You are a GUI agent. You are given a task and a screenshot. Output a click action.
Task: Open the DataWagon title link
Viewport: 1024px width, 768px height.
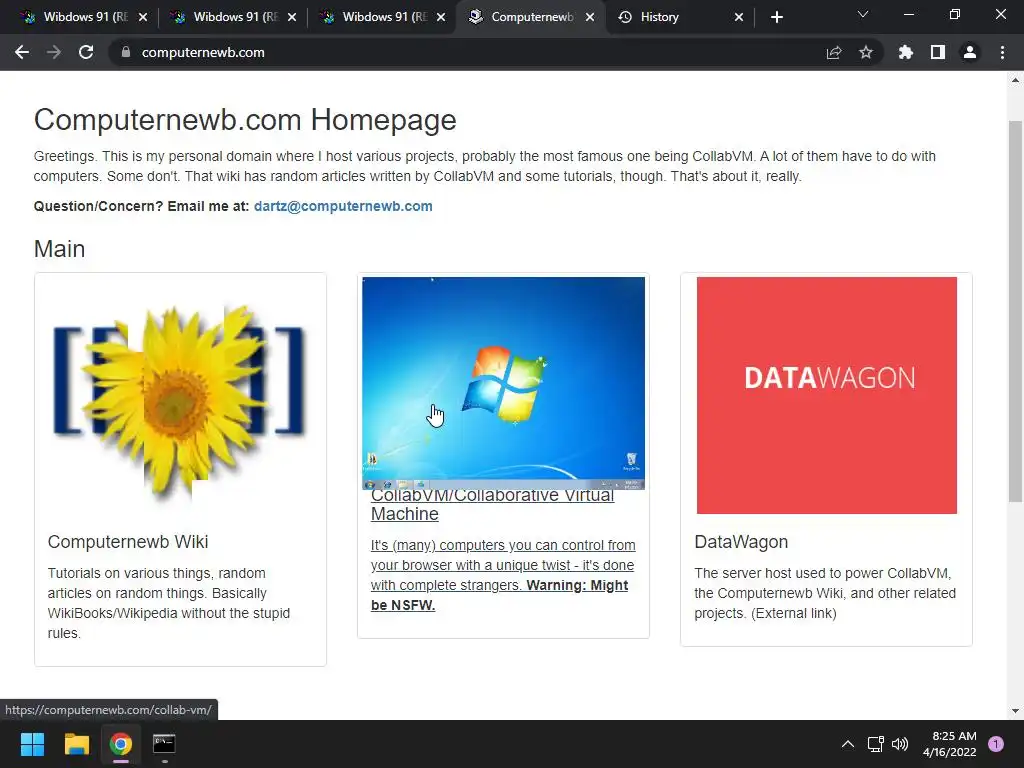(x=741, y=542)
